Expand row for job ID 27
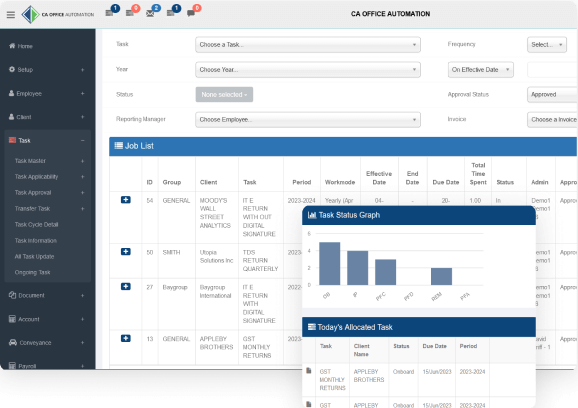578x408 pixels. [x=126, y=286]
